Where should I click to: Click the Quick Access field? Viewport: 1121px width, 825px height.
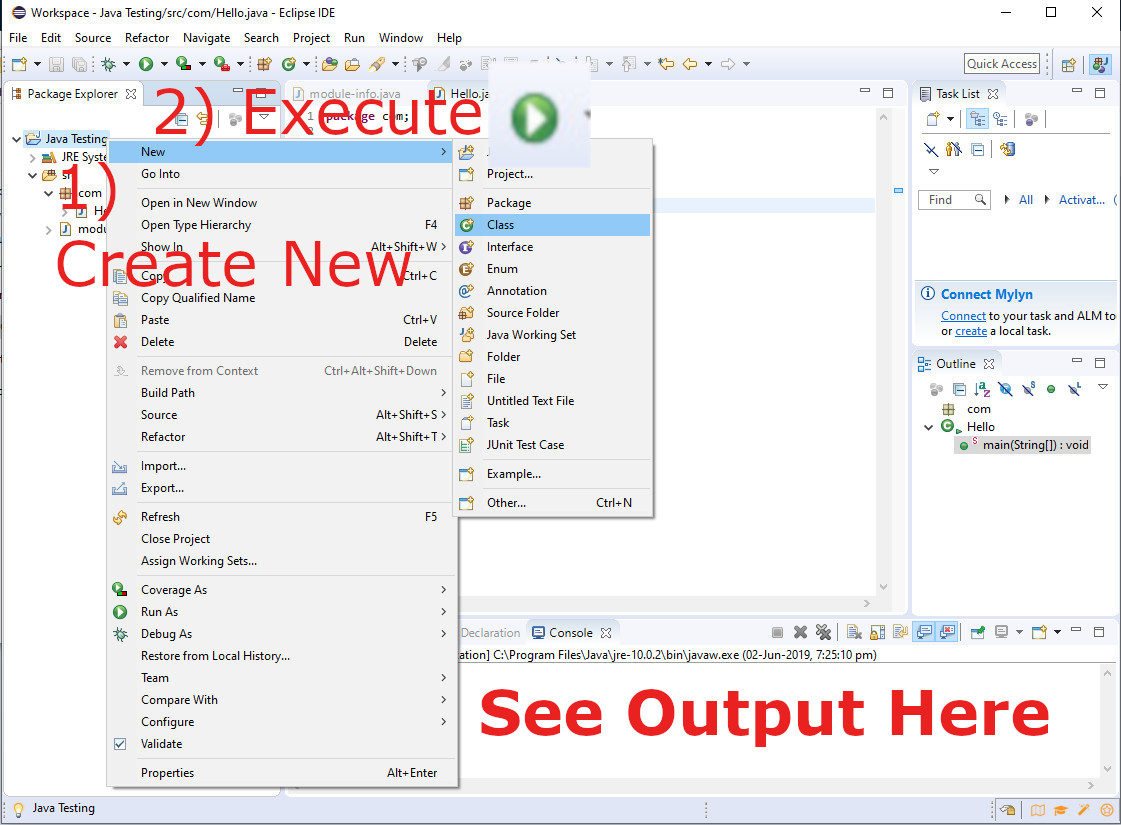(x=1001, y=63)
